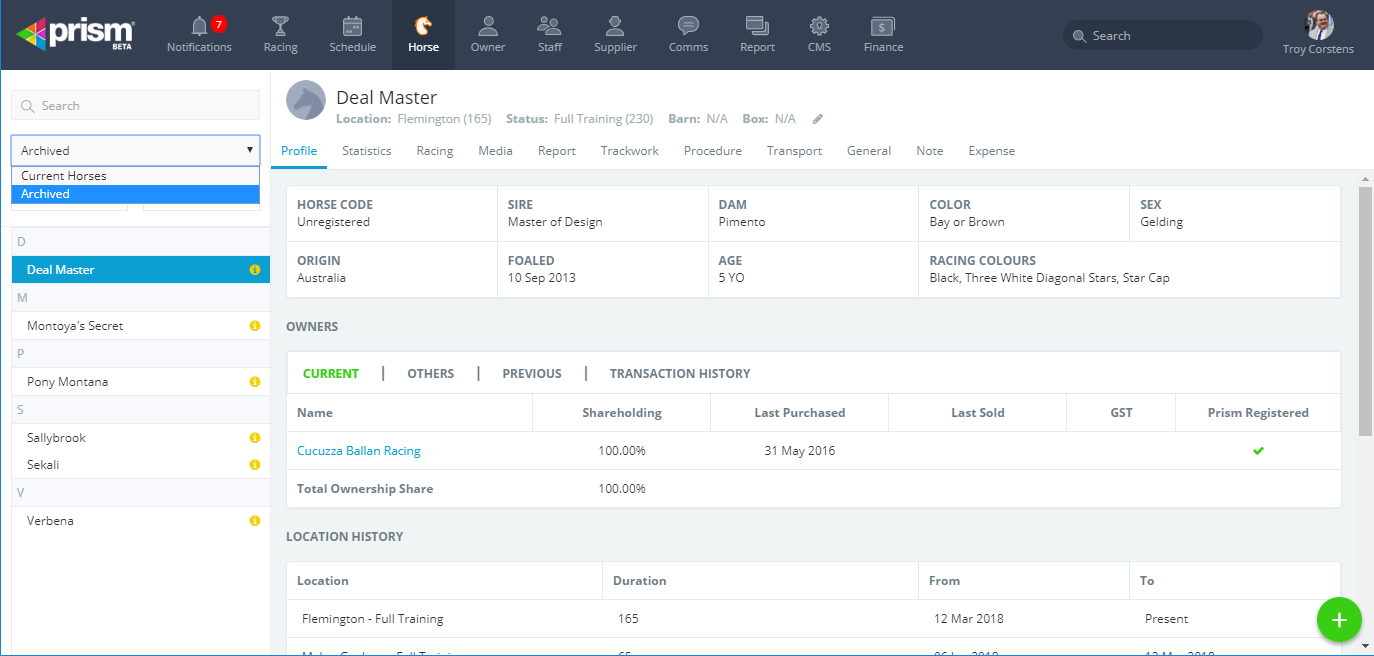Open the Archived horse filter dropdown
The height and width of the screenshot is (656, 1374).
tap(135, 150)
